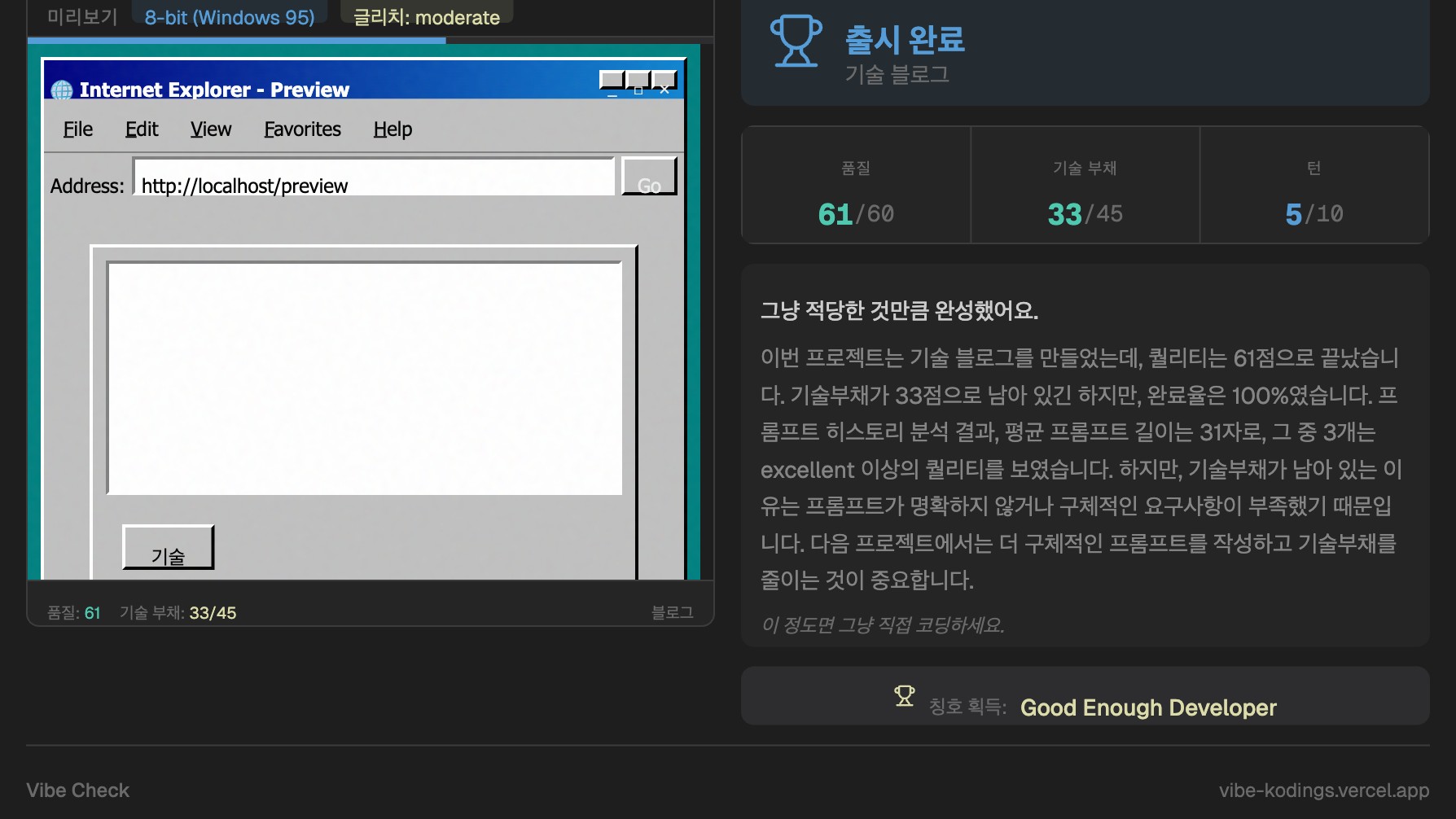
Task: Open the Favorites menu
Action: (302, 129)
